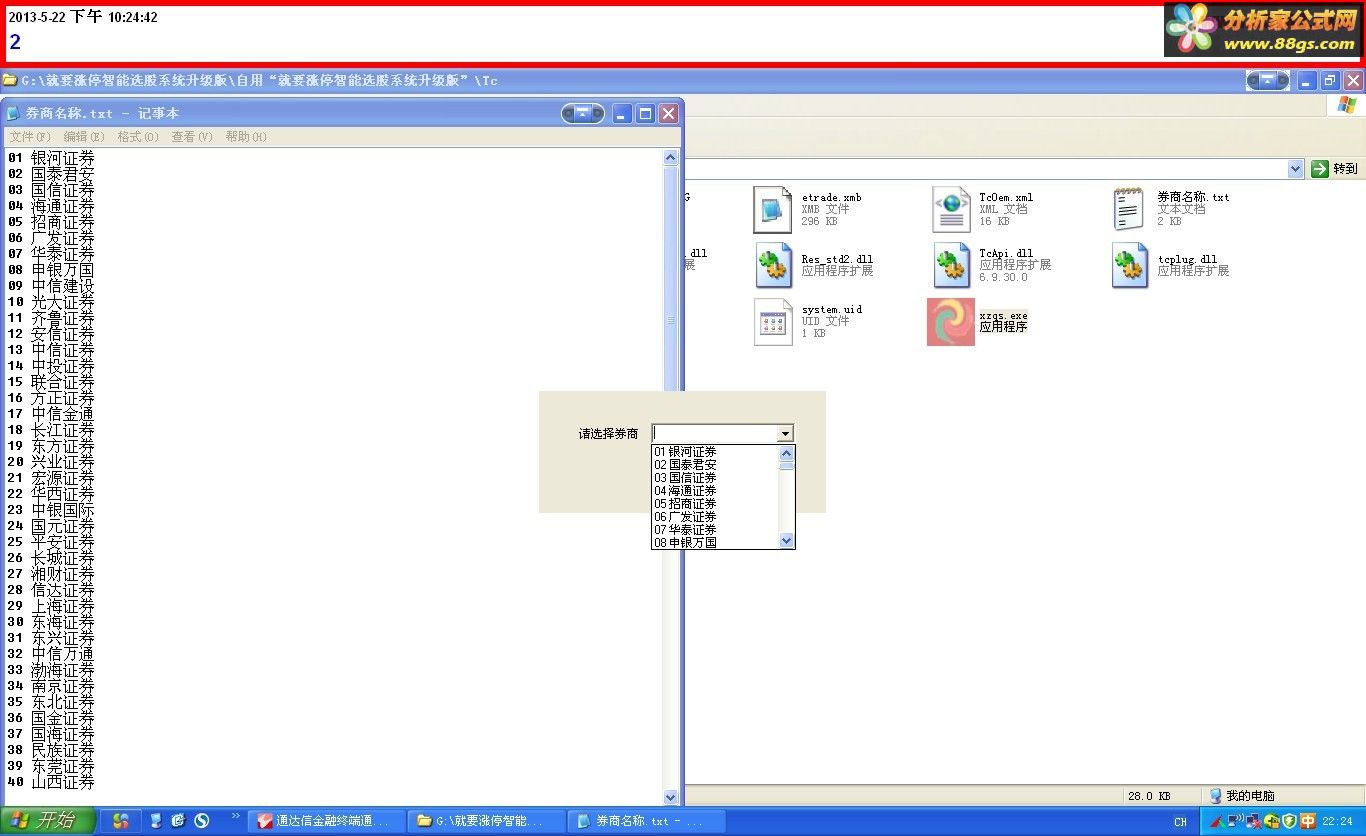This screenshot has height=836, width=1366.
Task: Open Notepad 编辑(E) menu
Action: coord(84,137)
